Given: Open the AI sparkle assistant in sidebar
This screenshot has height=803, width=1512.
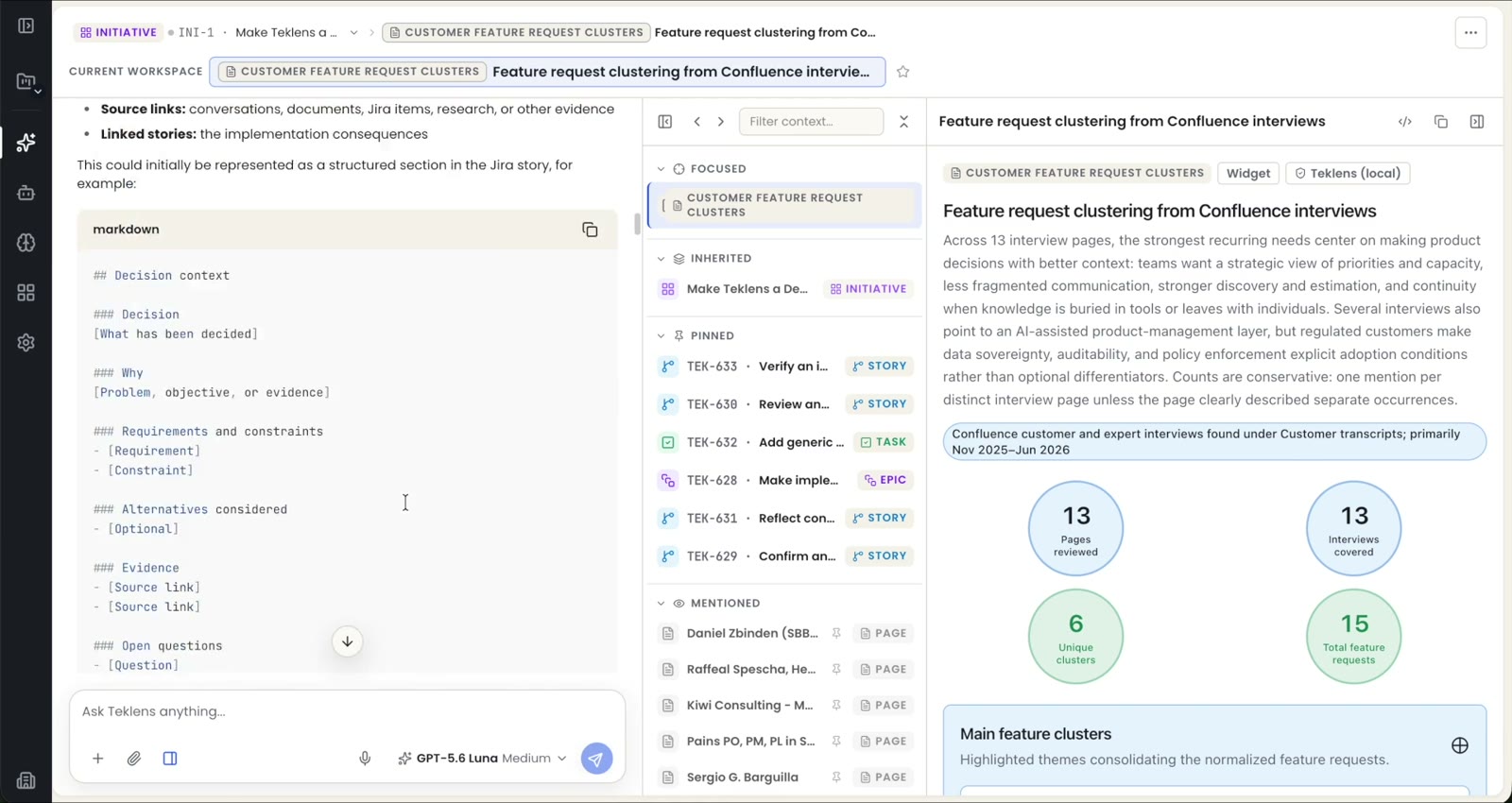Looking at the screenshot, I should click(26, 143).
